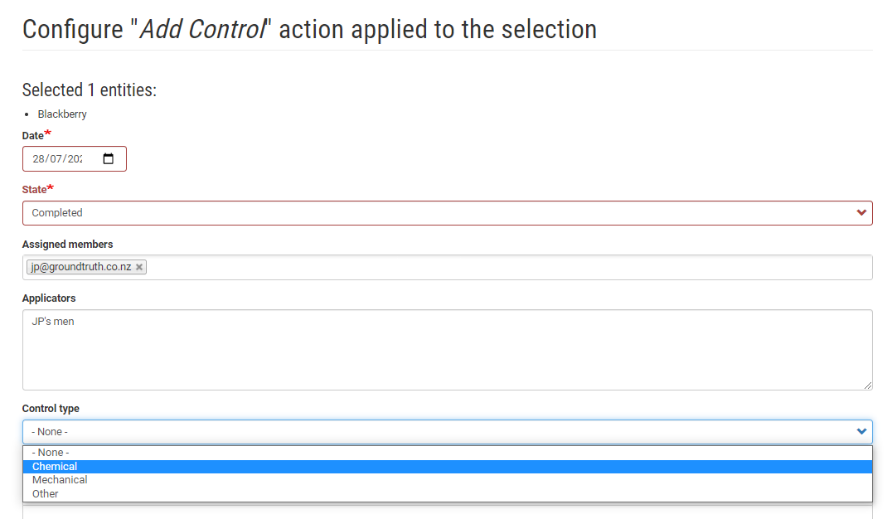Click the month portion of the Date
Viewport: 887px width, 519px height.
click(55, 159)
